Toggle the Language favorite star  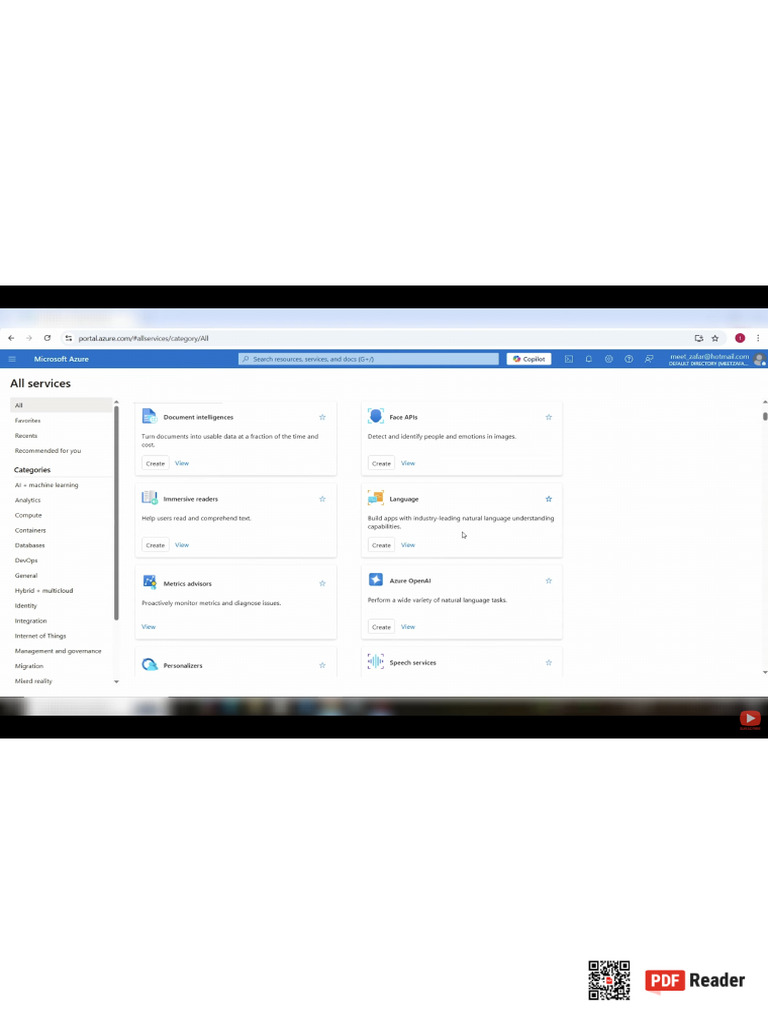[549, 499]
